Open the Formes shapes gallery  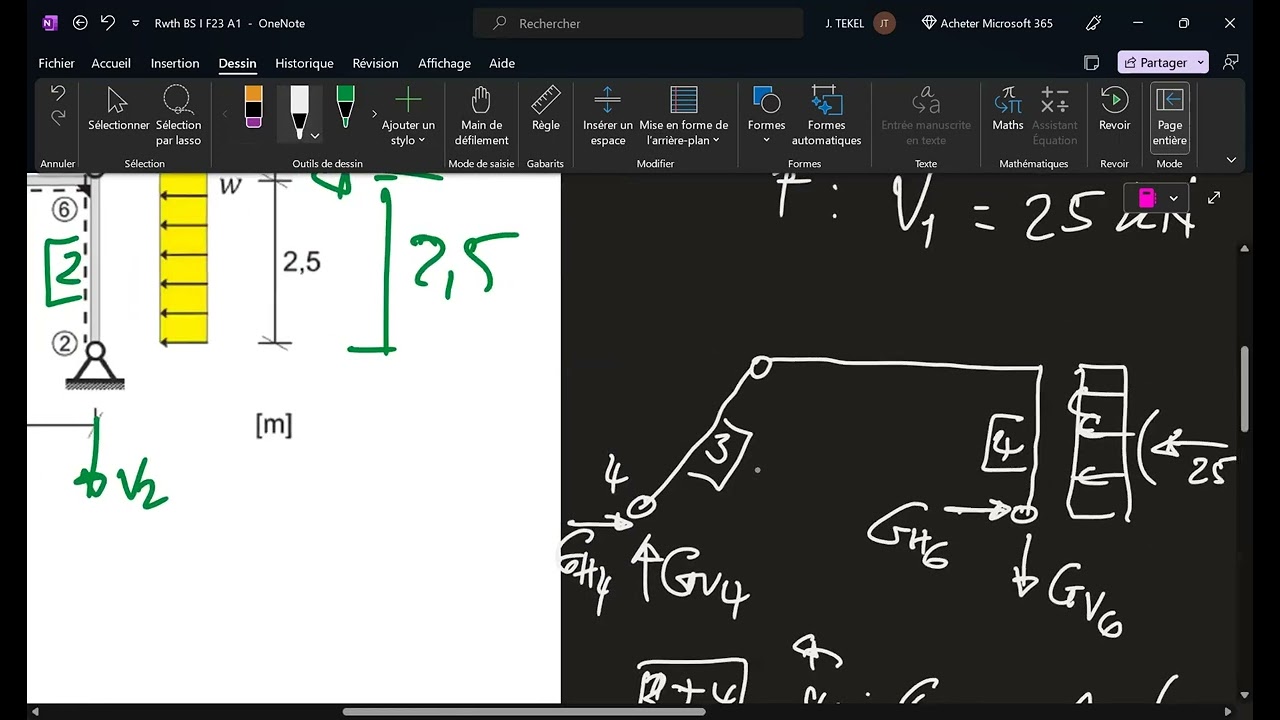tap(767, 117)
